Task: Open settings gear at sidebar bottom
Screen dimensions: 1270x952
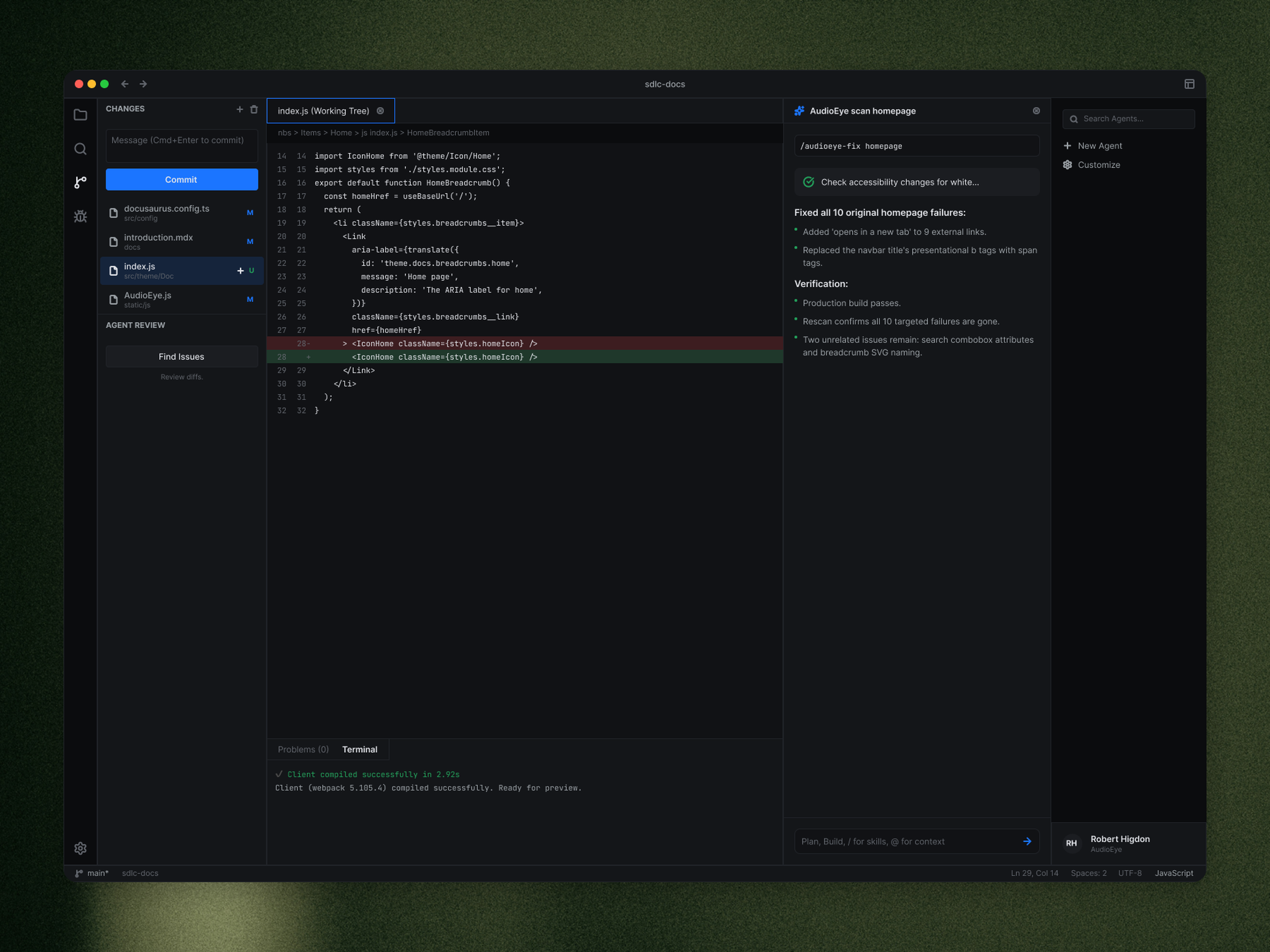Action: [x=80, y=848]
